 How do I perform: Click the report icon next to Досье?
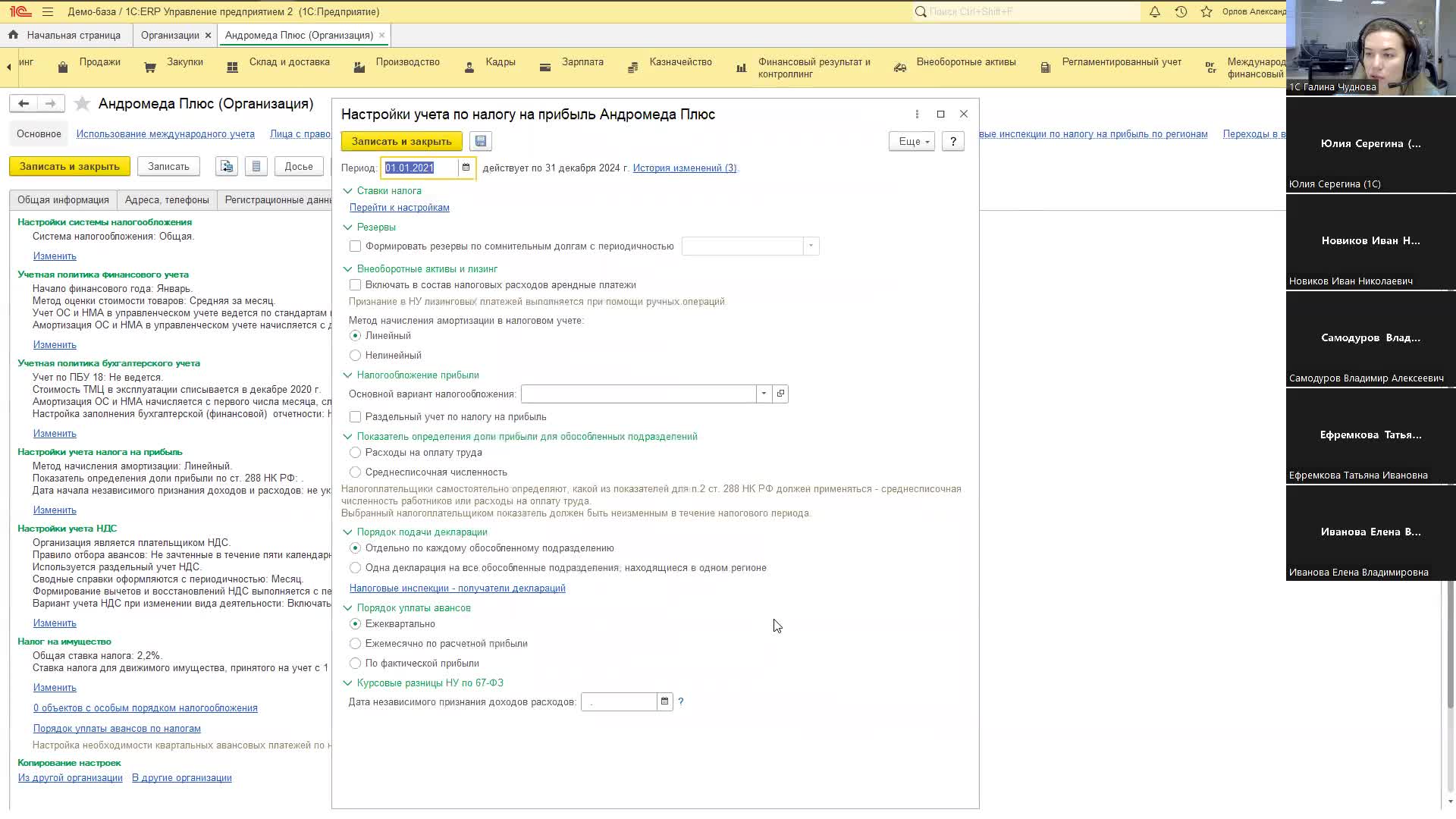click(256, 167)
